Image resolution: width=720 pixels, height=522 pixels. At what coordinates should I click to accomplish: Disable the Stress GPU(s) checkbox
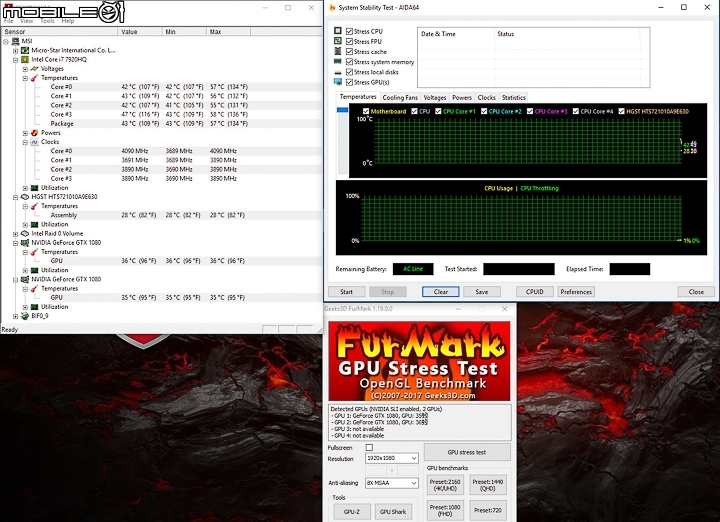349,82
